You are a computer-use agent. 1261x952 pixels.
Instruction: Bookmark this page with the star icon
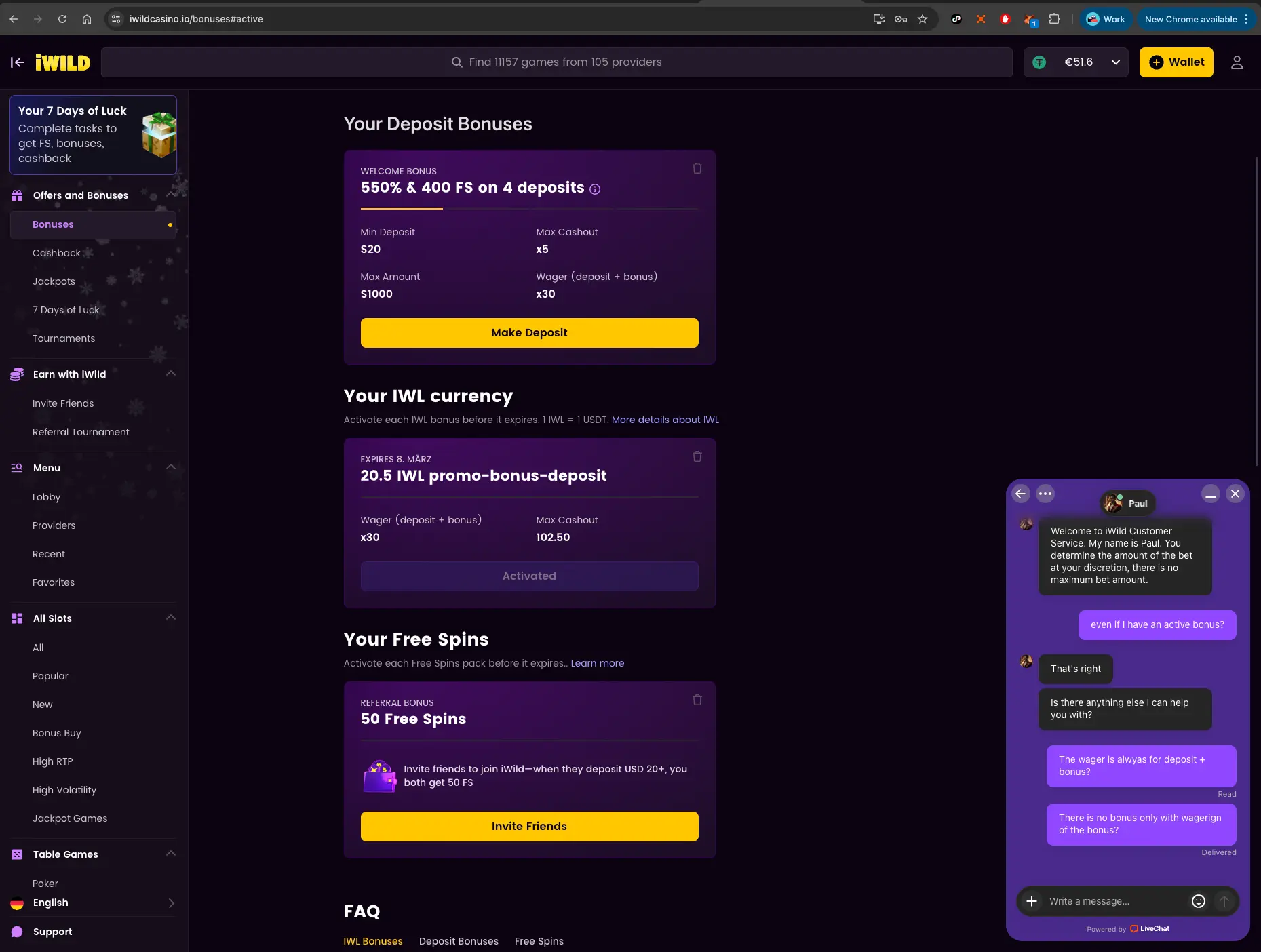coord(923,19)
